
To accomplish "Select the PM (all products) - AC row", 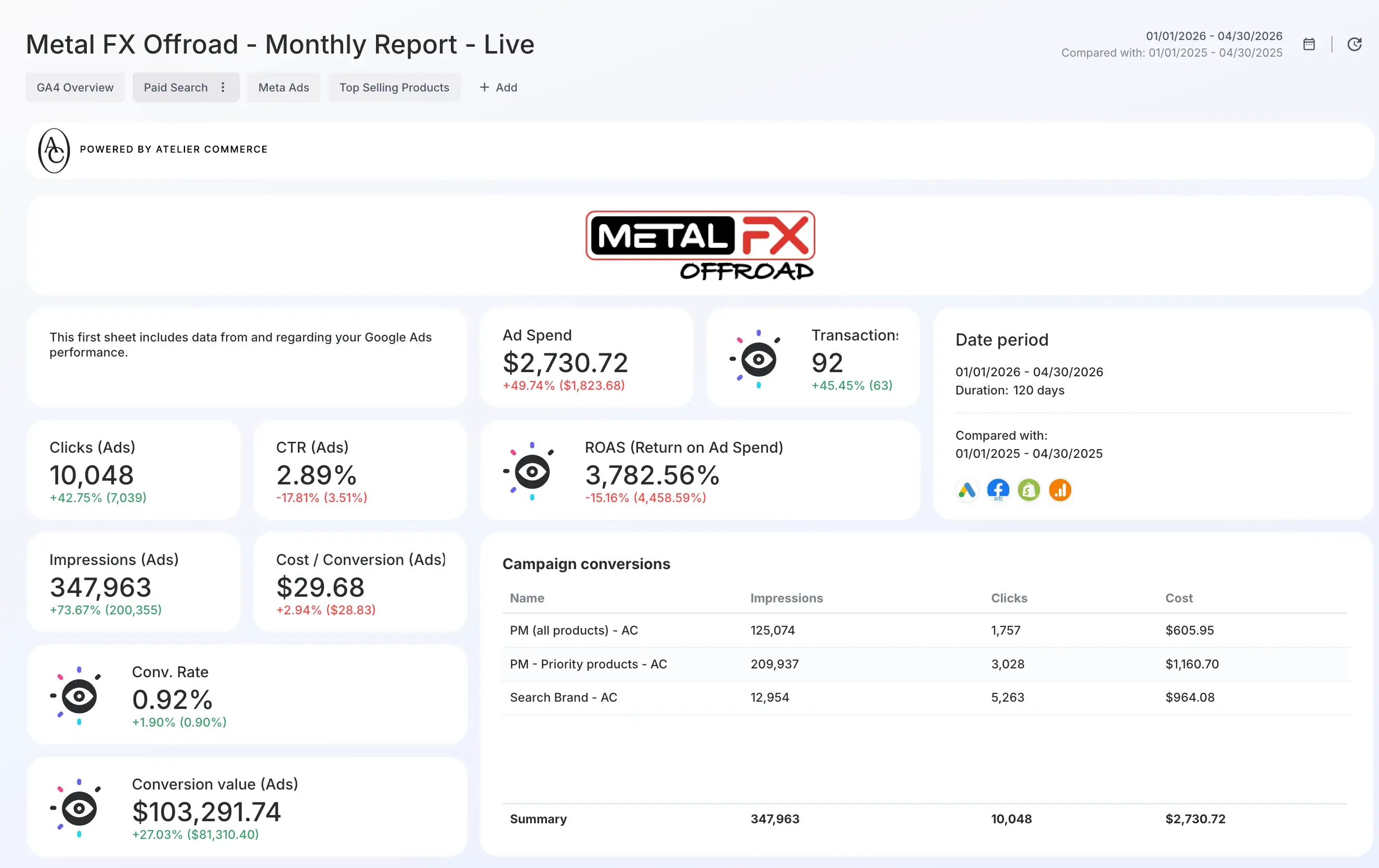I will click(926, 630).
